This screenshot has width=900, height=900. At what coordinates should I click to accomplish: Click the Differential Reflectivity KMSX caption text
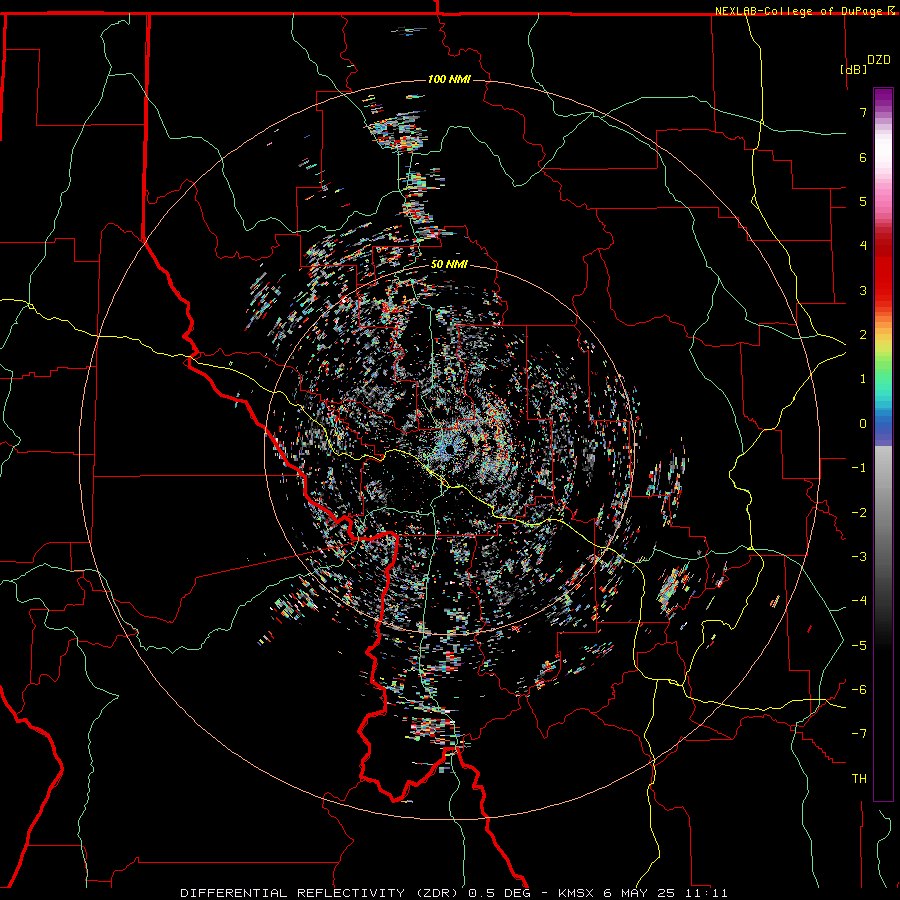tap(454, 893)
